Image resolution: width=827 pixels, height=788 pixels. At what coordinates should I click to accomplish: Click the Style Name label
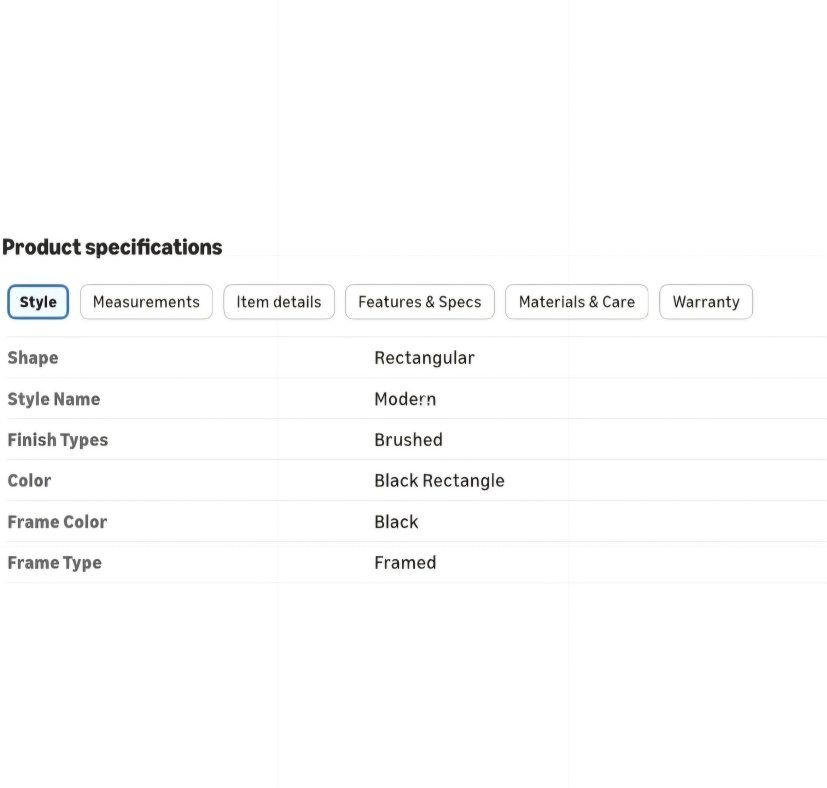54,399
